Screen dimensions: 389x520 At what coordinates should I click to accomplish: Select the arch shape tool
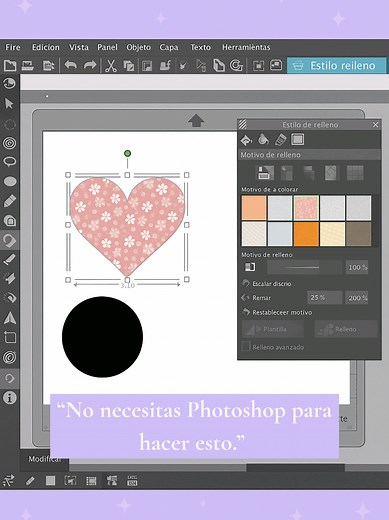point(10,220)
